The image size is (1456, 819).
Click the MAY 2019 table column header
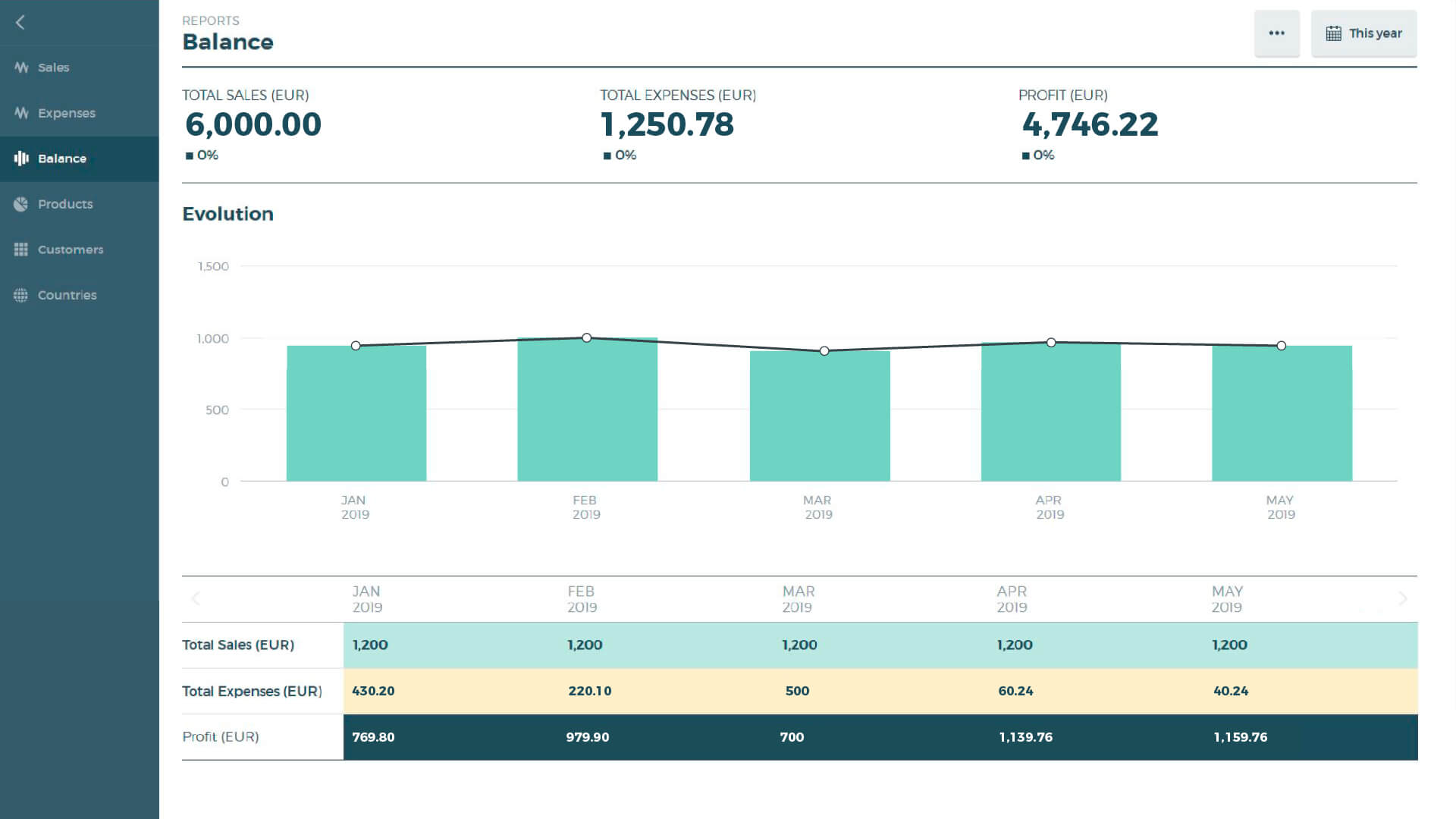(1228, 599)
